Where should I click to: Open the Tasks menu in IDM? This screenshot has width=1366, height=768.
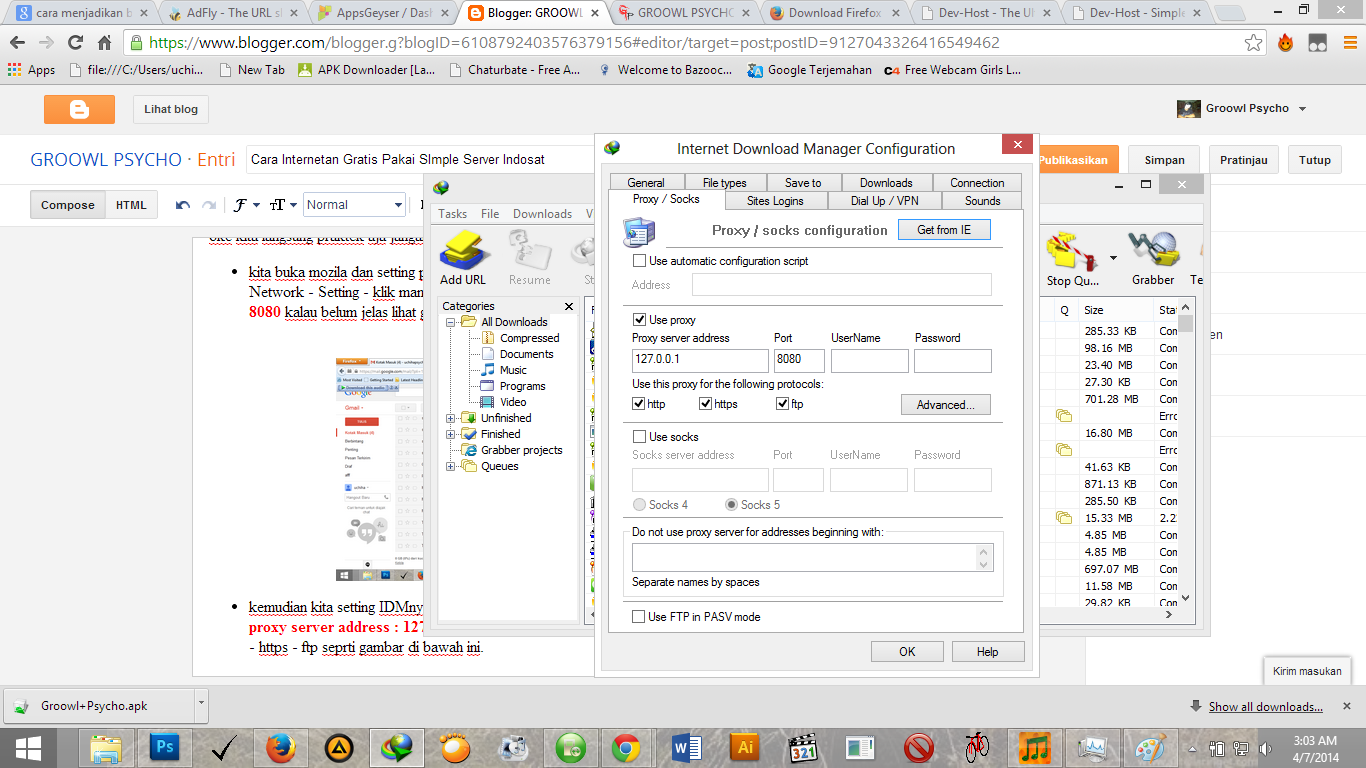point(453,214)
